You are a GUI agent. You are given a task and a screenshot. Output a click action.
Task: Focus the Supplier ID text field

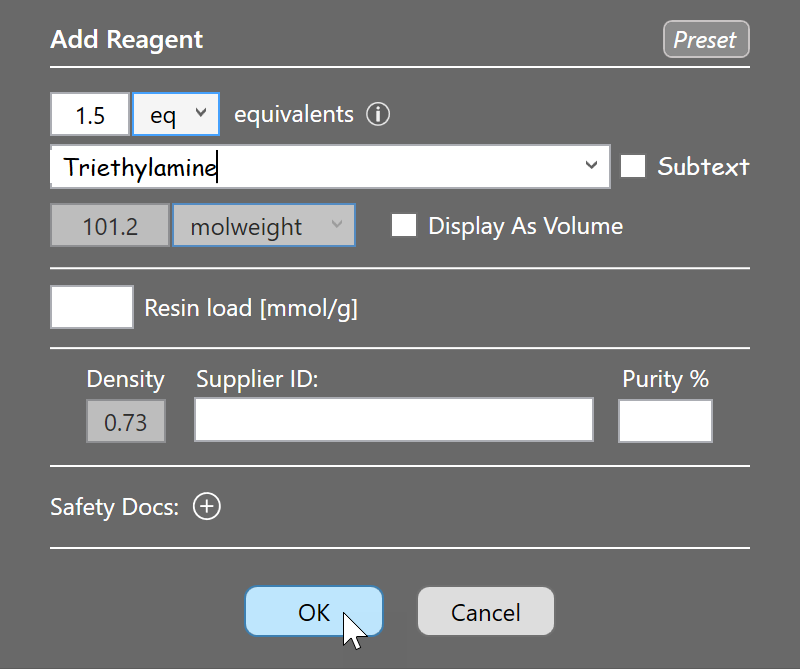394,420
